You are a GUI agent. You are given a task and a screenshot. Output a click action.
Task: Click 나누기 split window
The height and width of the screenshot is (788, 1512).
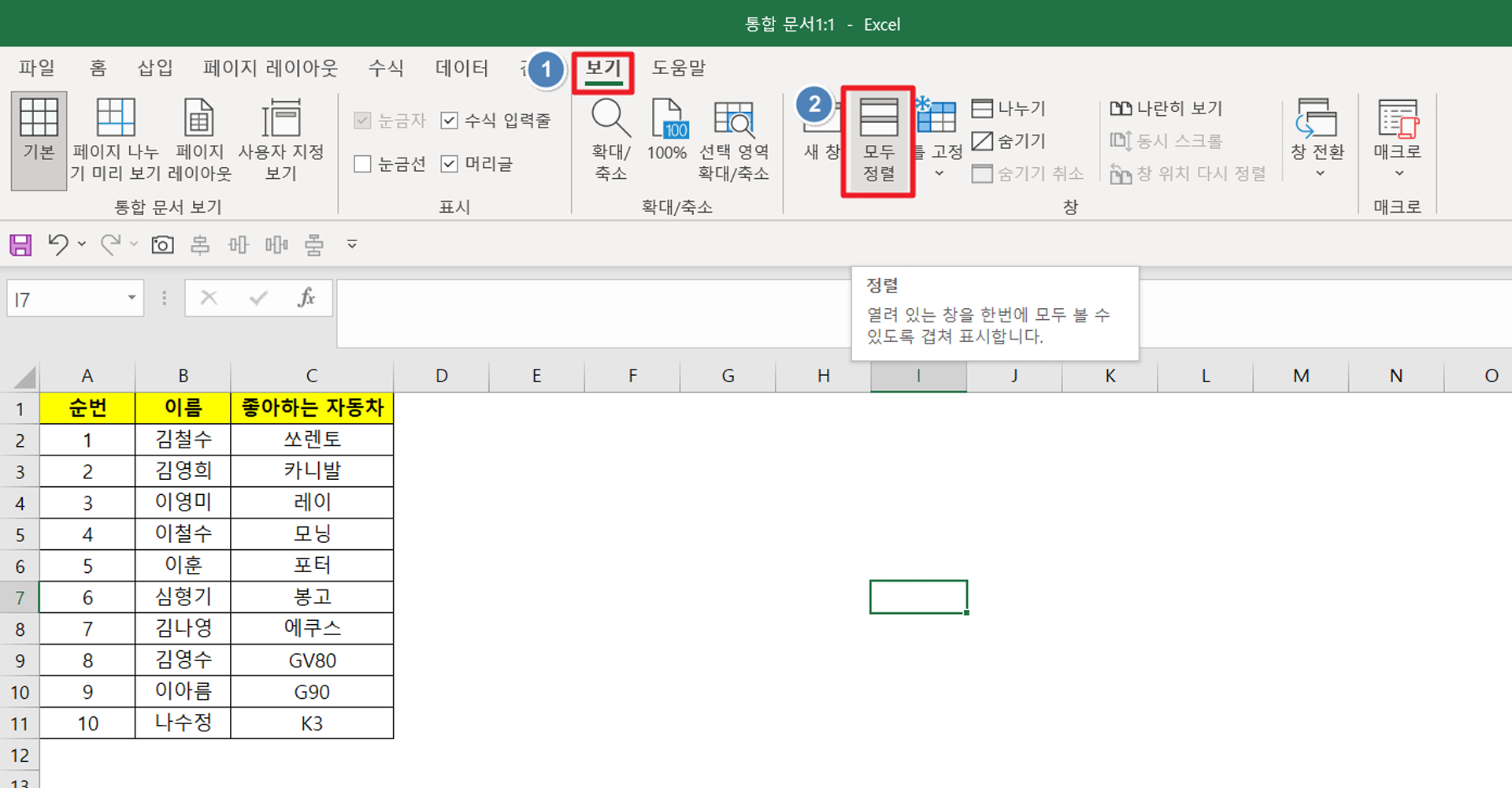pyautogui.click(x=1009, y=108)
